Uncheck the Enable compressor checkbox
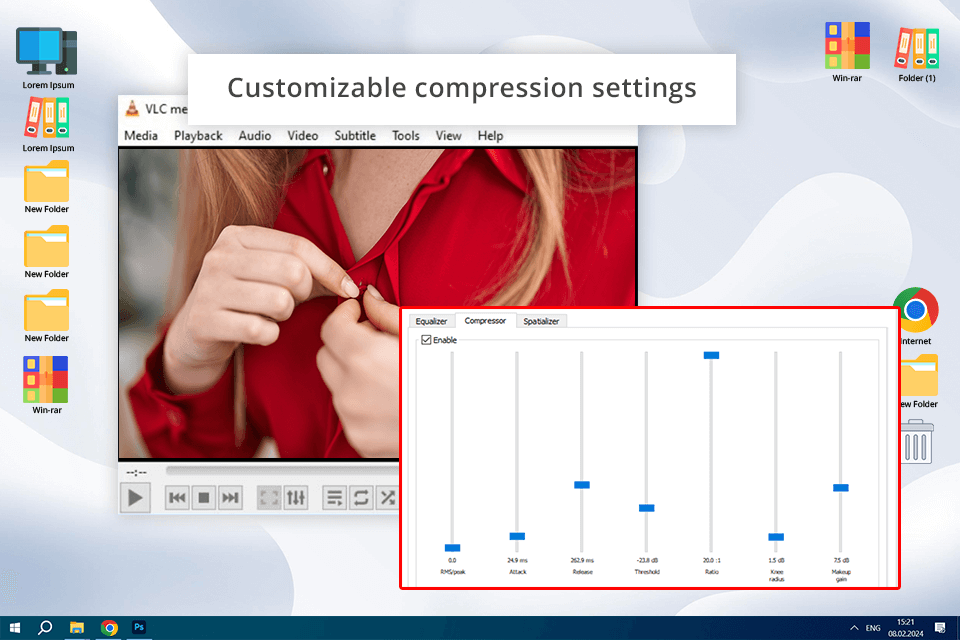 (x=426, y=340)
